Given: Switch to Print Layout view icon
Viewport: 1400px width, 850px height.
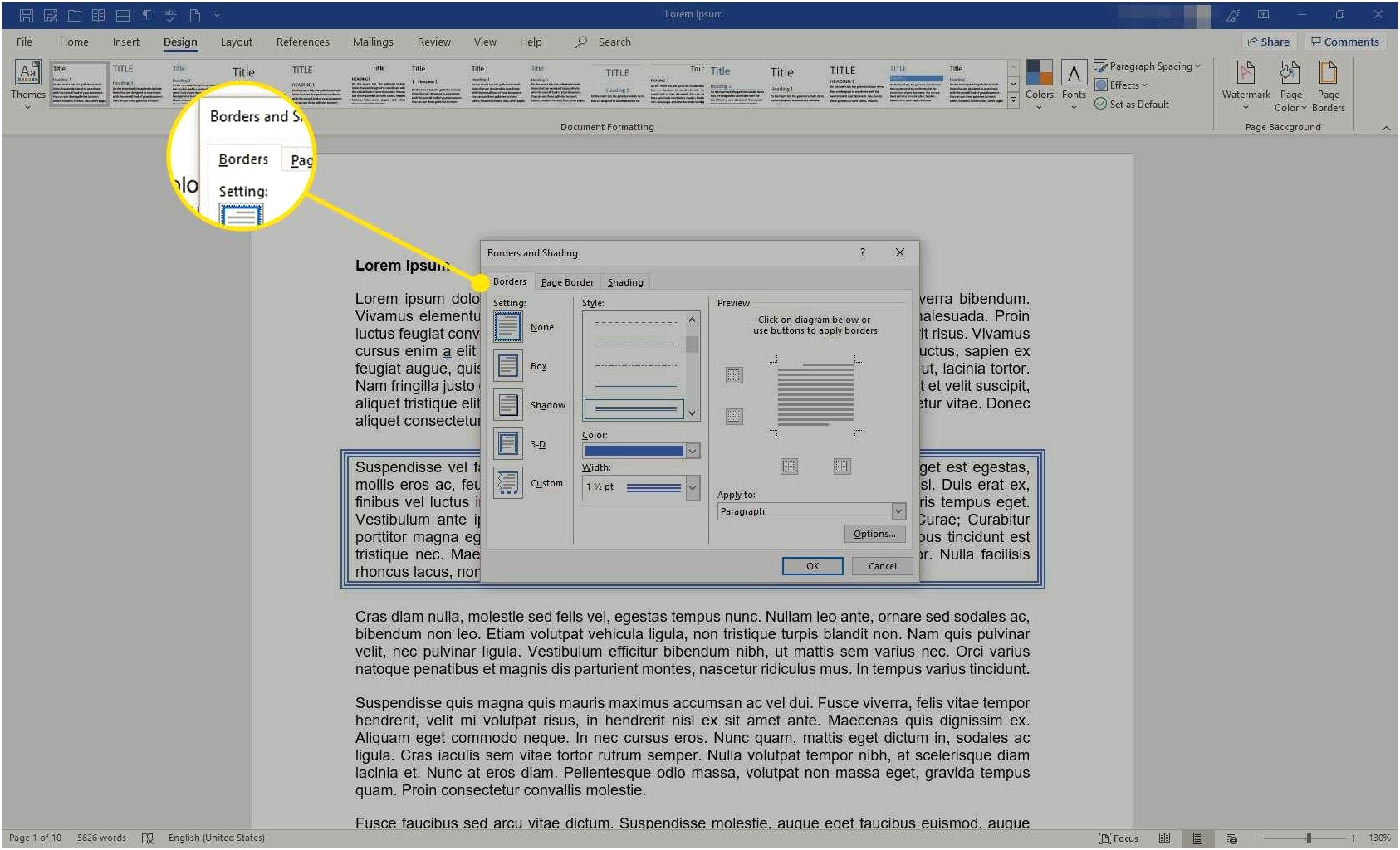Looking at the screenshot, I should (x=1197, y=838).
